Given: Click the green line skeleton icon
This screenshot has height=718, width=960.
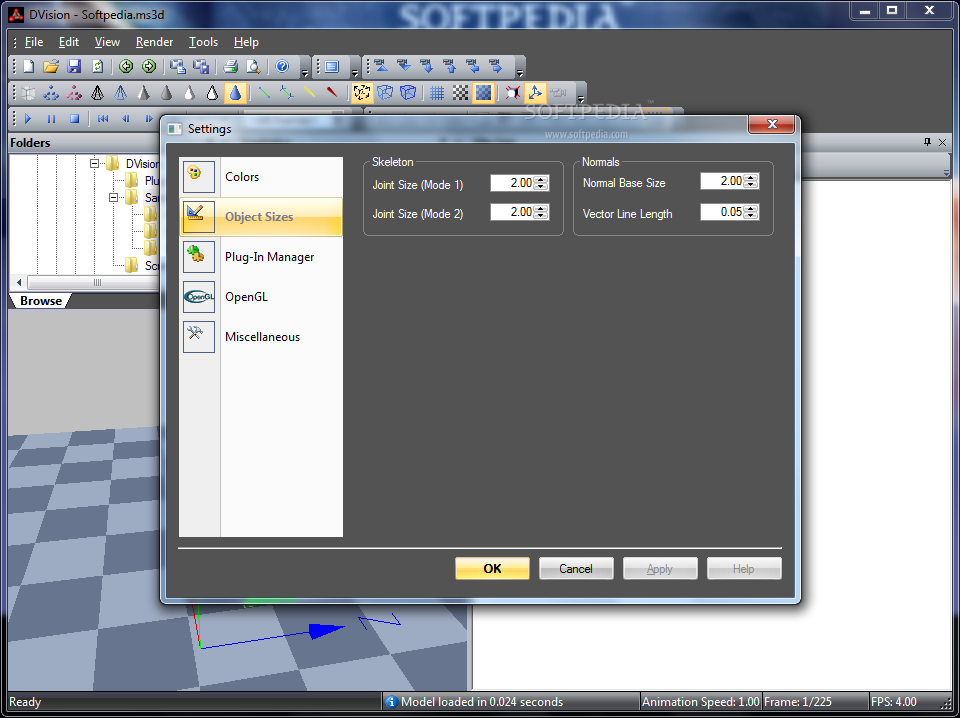Looking at the screenshot, I should point(264,92).
